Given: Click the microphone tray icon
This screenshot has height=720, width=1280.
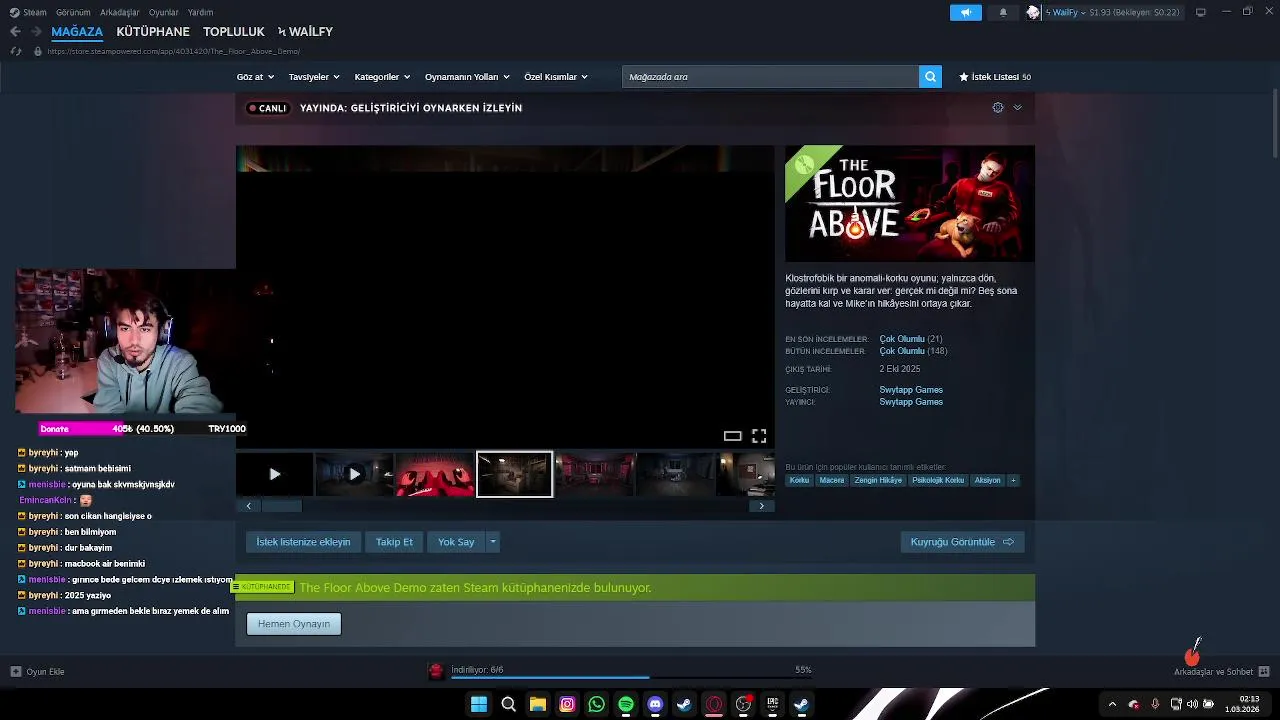Looking at the screenshot, I should click(x=1155, y=704).
